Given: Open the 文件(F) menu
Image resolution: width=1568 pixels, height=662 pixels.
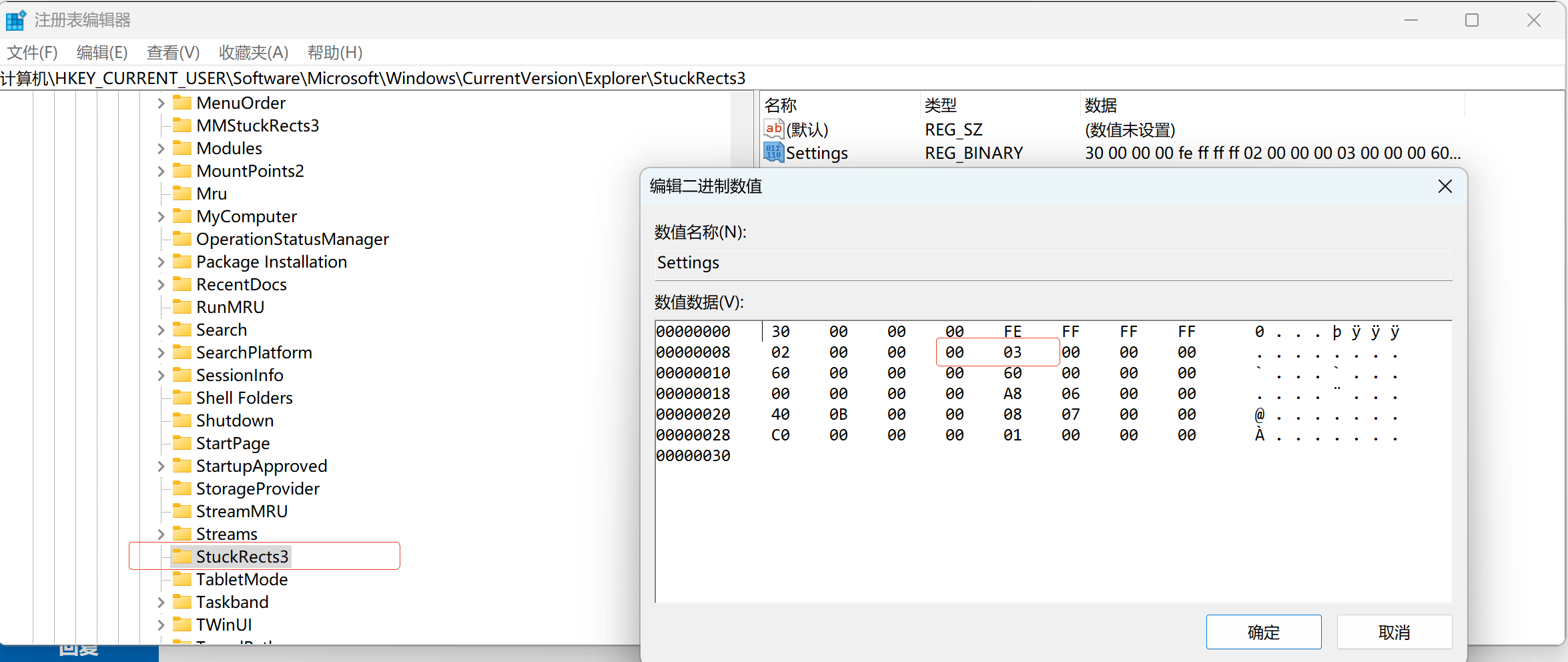Looking at the screenshot, I should coord(32,52).
